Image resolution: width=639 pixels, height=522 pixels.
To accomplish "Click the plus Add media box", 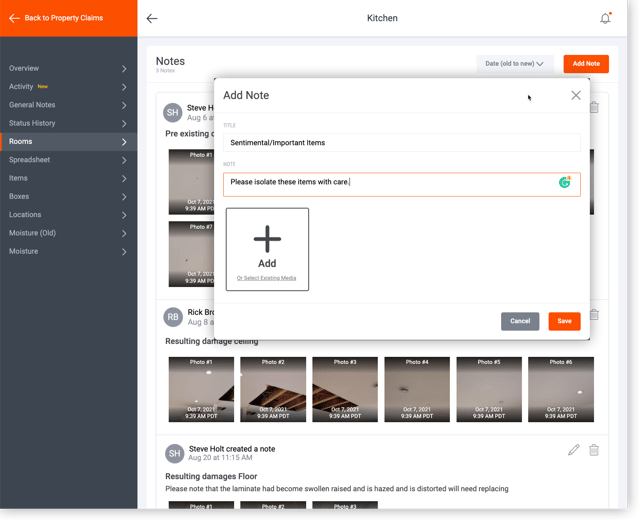I will (x=267, y=249).
